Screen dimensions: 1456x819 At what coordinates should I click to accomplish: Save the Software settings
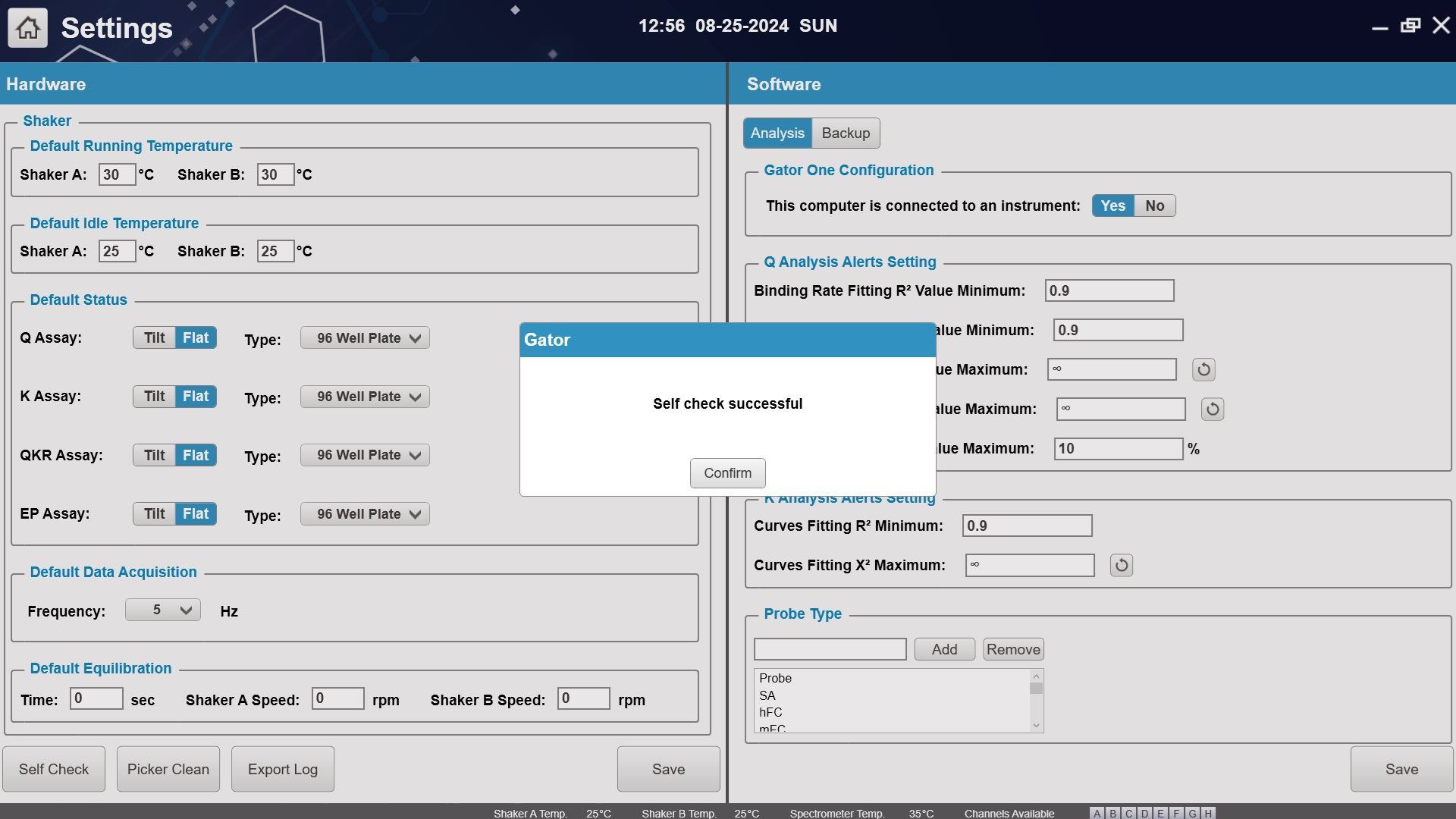pyautogui.click(x=1401, y=769)
